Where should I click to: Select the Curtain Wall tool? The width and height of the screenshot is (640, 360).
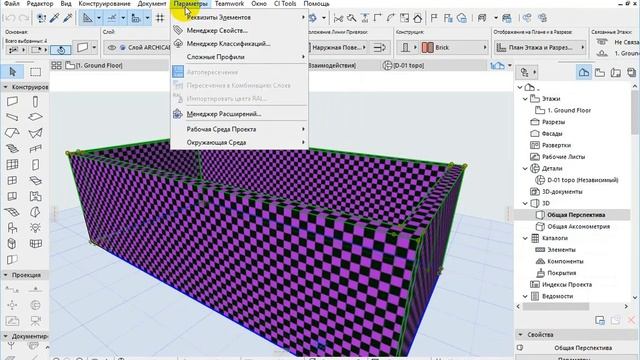coord(12,164)
